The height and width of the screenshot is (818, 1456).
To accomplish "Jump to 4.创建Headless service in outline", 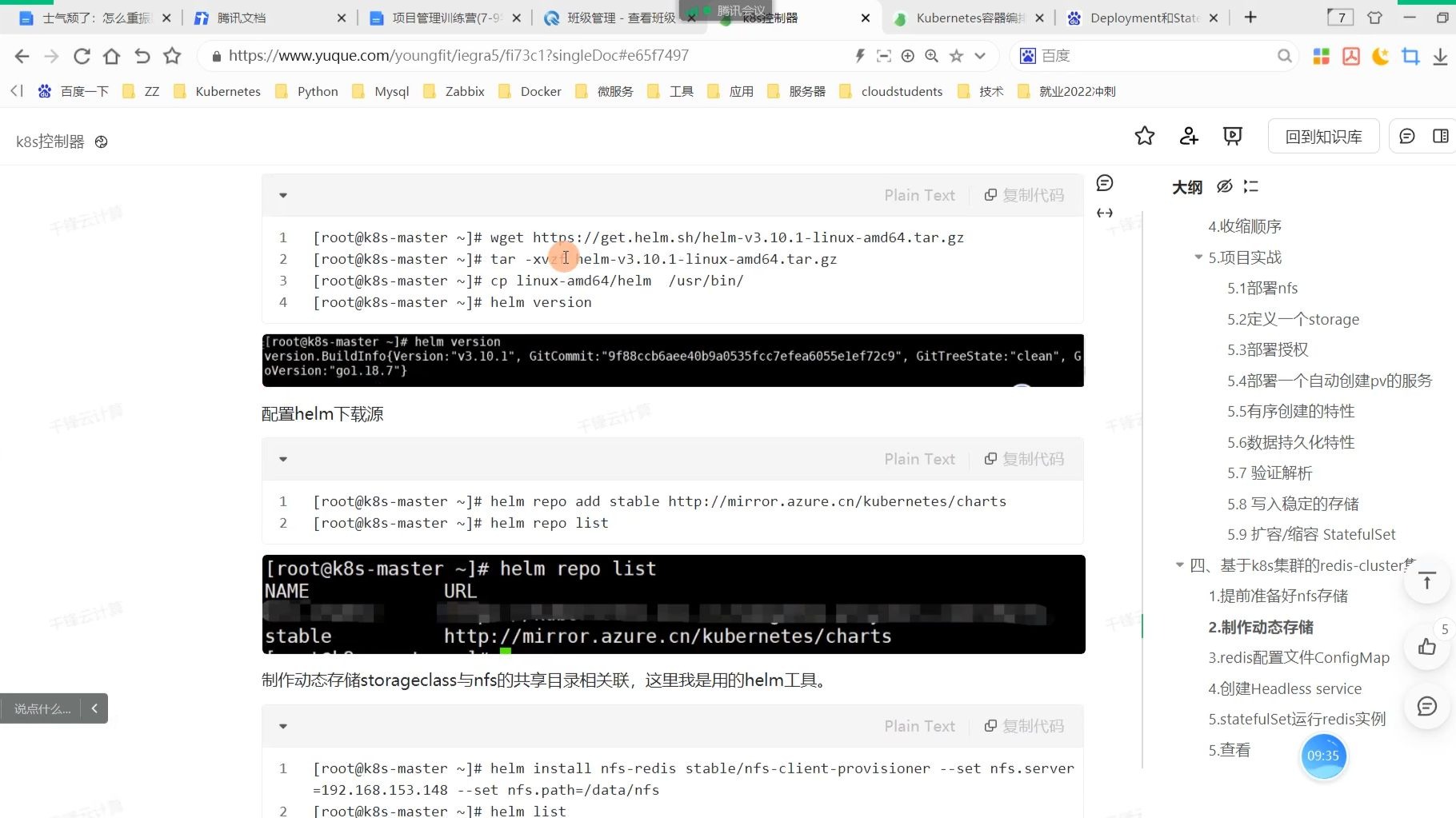I will 1285,688.
